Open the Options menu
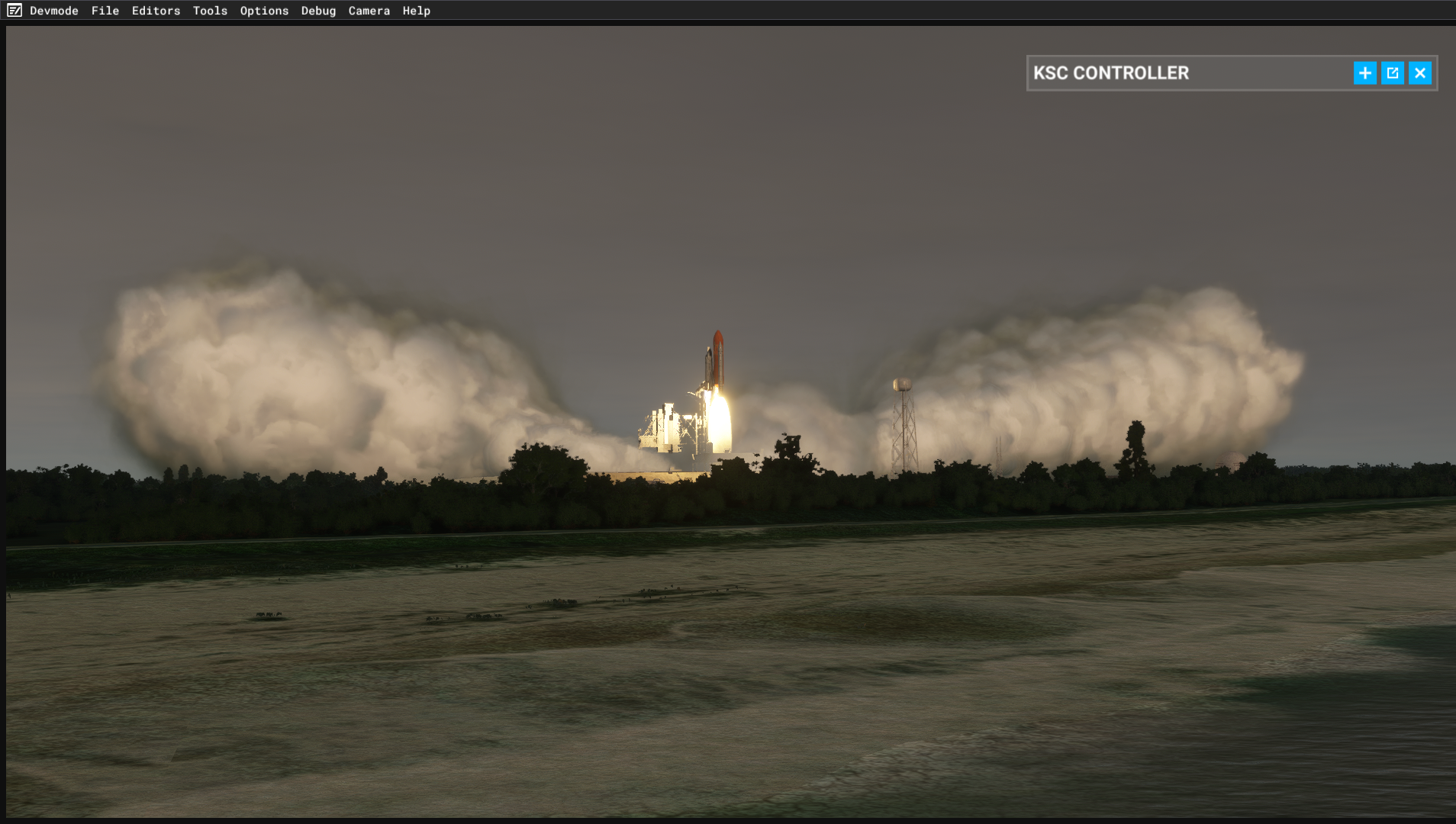This screenshot has height=824, width=1456. pyautogui.click(x=264, y=11)
